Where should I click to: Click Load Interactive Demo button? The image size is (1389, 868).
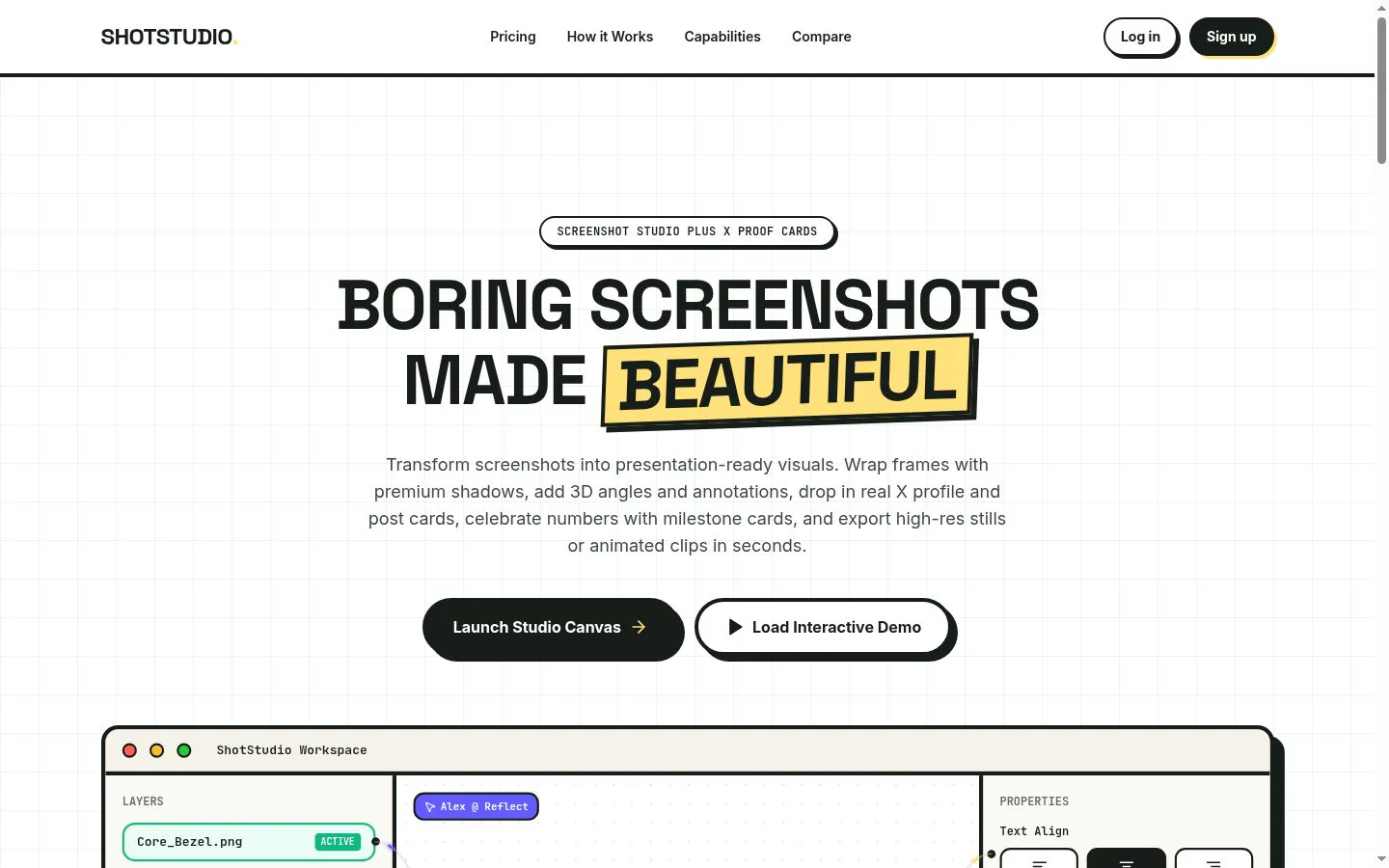point(824,627)
